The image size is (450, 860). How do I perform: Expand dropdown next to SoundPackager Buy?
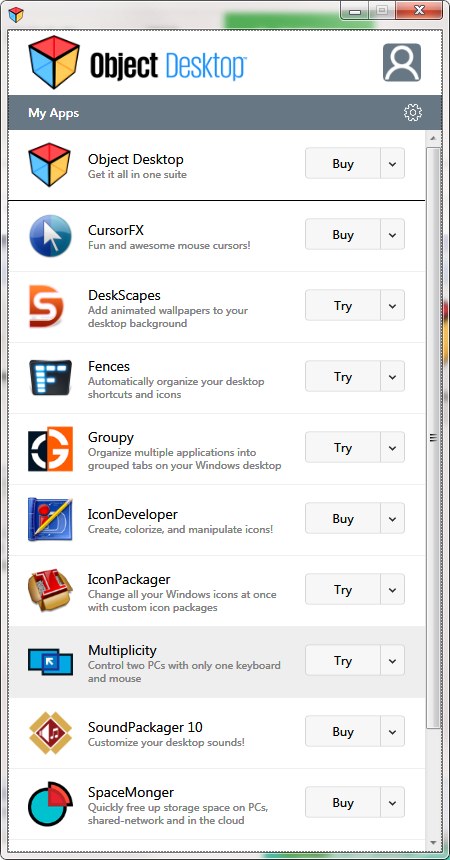tap(392, 732)
